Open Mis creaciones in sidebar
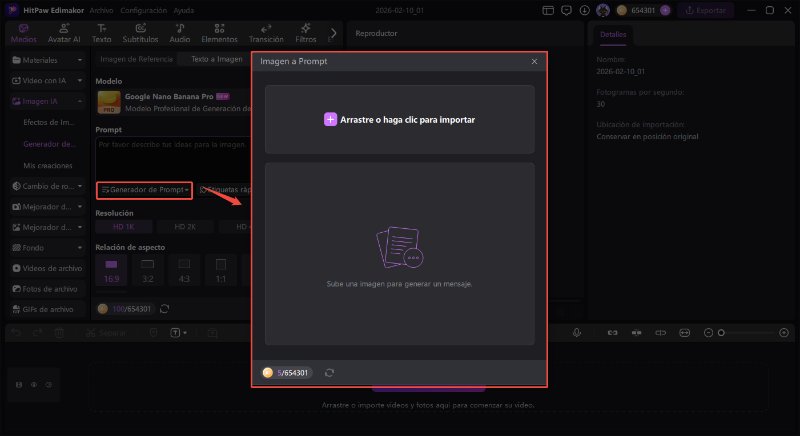Viewport: 800px width, 436px height. click(47, 165)
